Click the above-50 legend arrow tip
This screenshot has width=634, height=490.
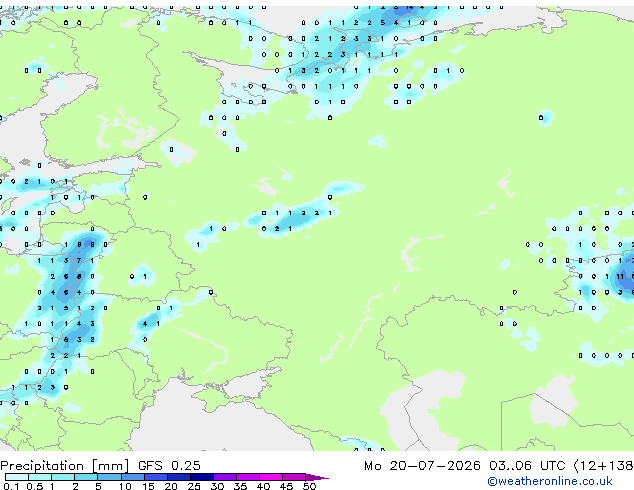coord(317,477)
